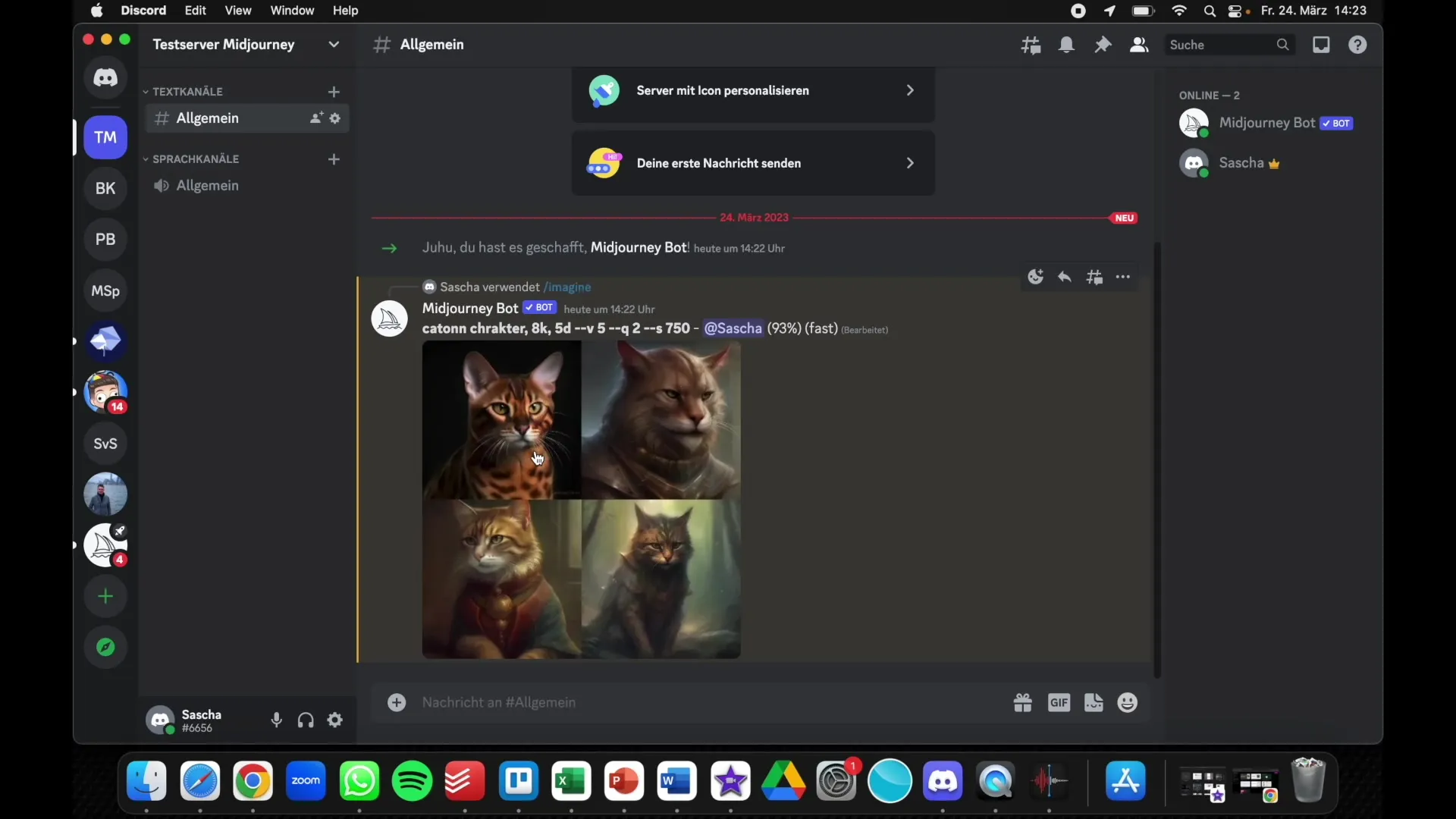
Task: Open notification settings bell icon
Action: (x=1067, y=45)
